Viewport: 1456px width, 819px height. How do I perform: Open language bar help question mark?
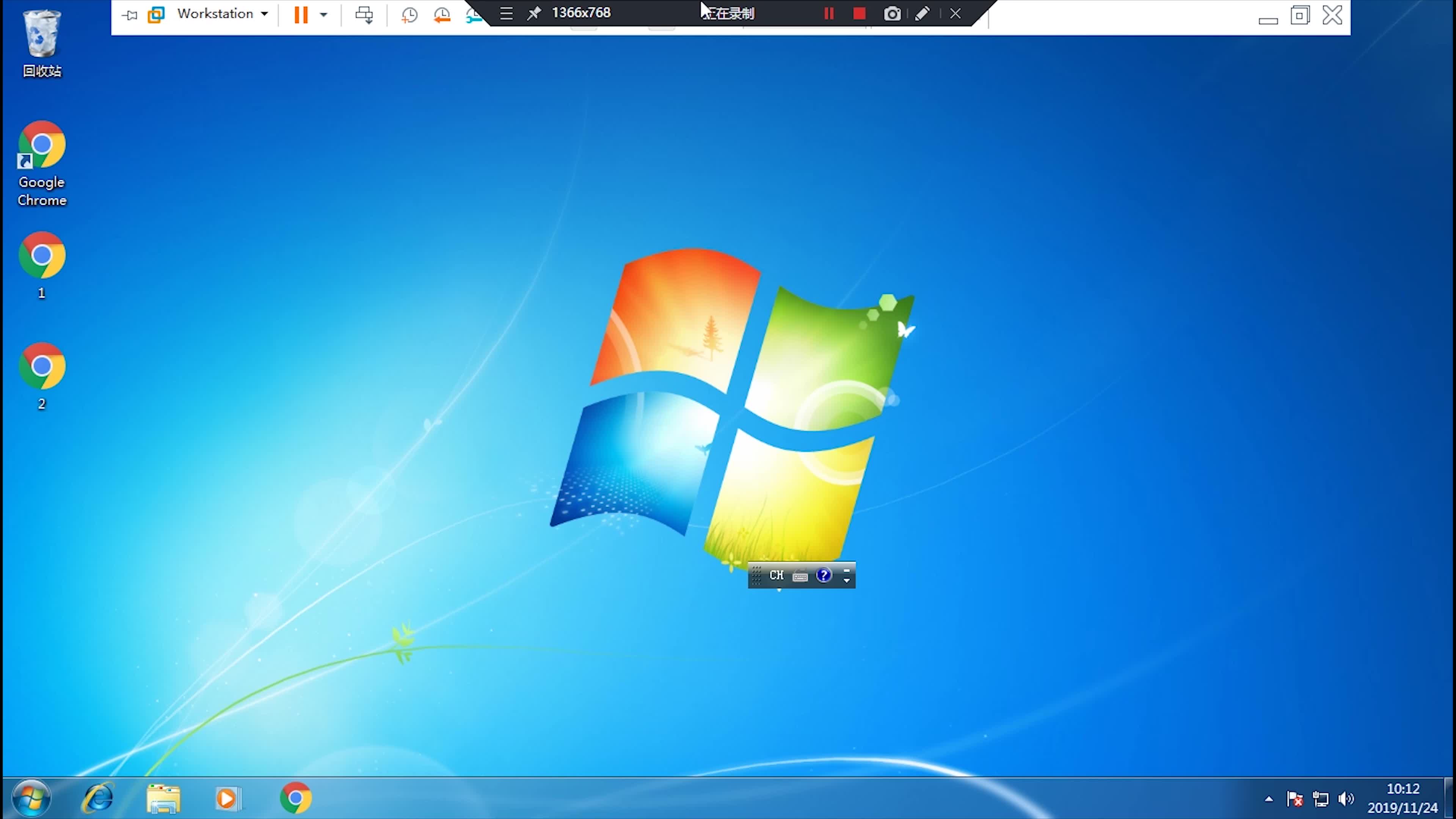(824, 576)
